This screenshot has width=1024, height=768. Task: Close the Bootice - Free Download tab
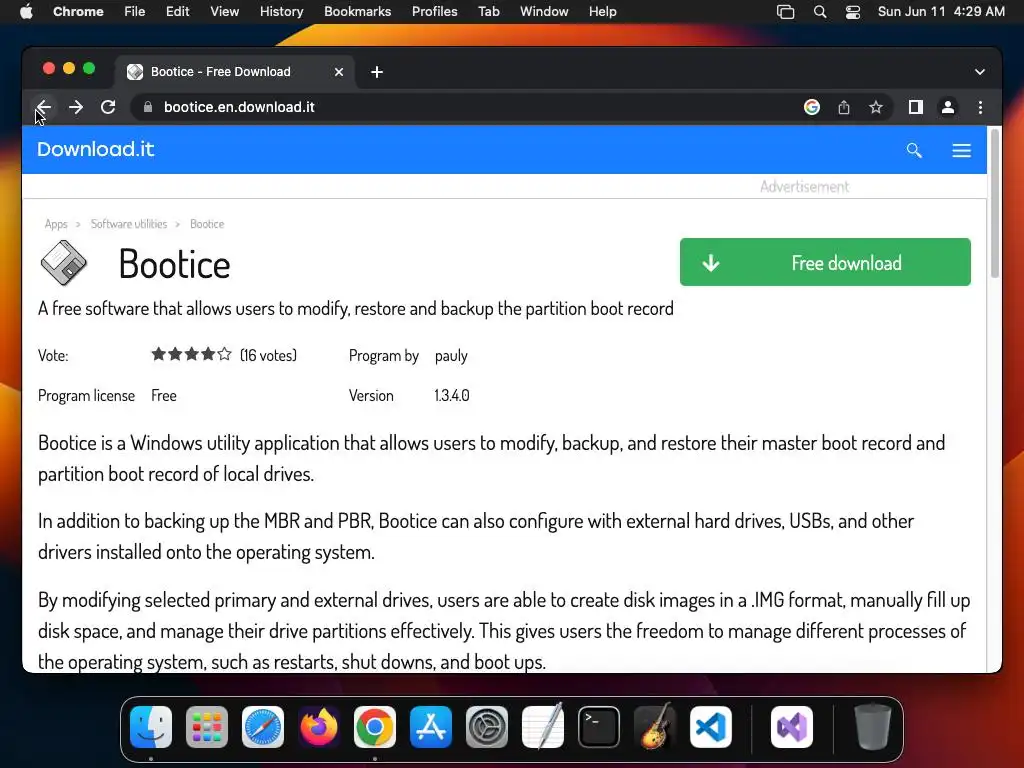click(x=339, y=72)
